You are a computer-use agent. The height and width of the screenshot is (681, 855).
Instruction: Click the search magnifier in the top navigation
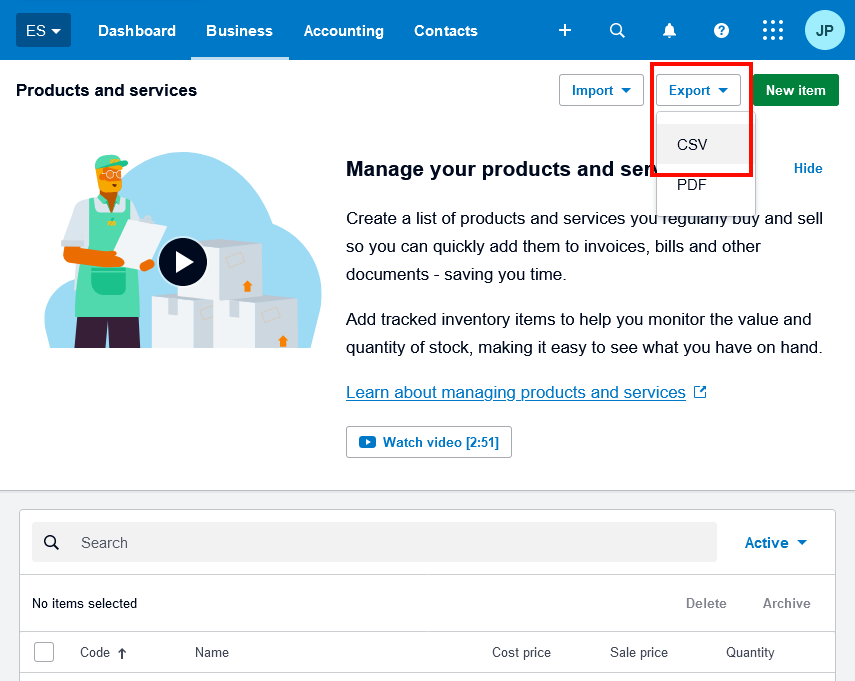617,30
